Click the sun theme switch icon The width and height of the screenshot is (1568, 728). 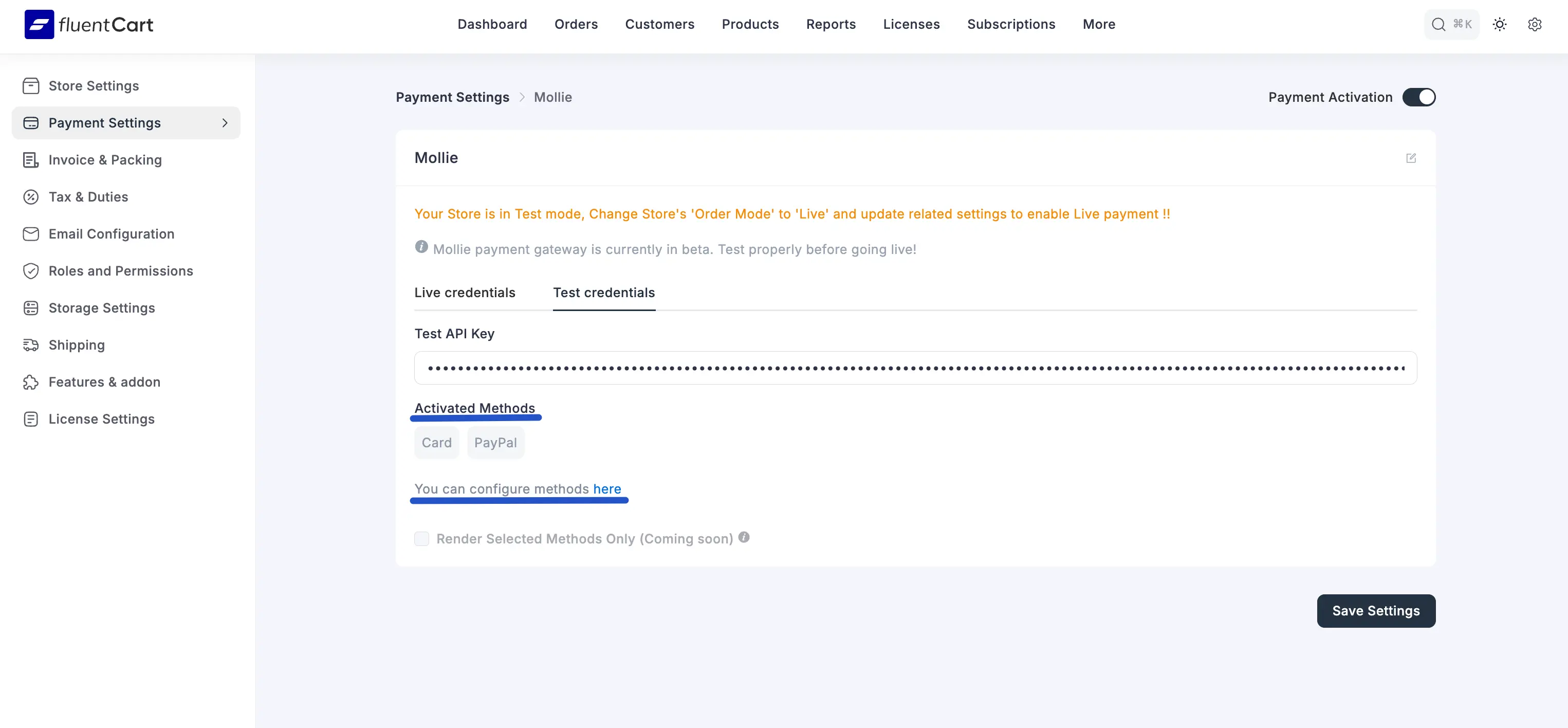(1499, 24)
